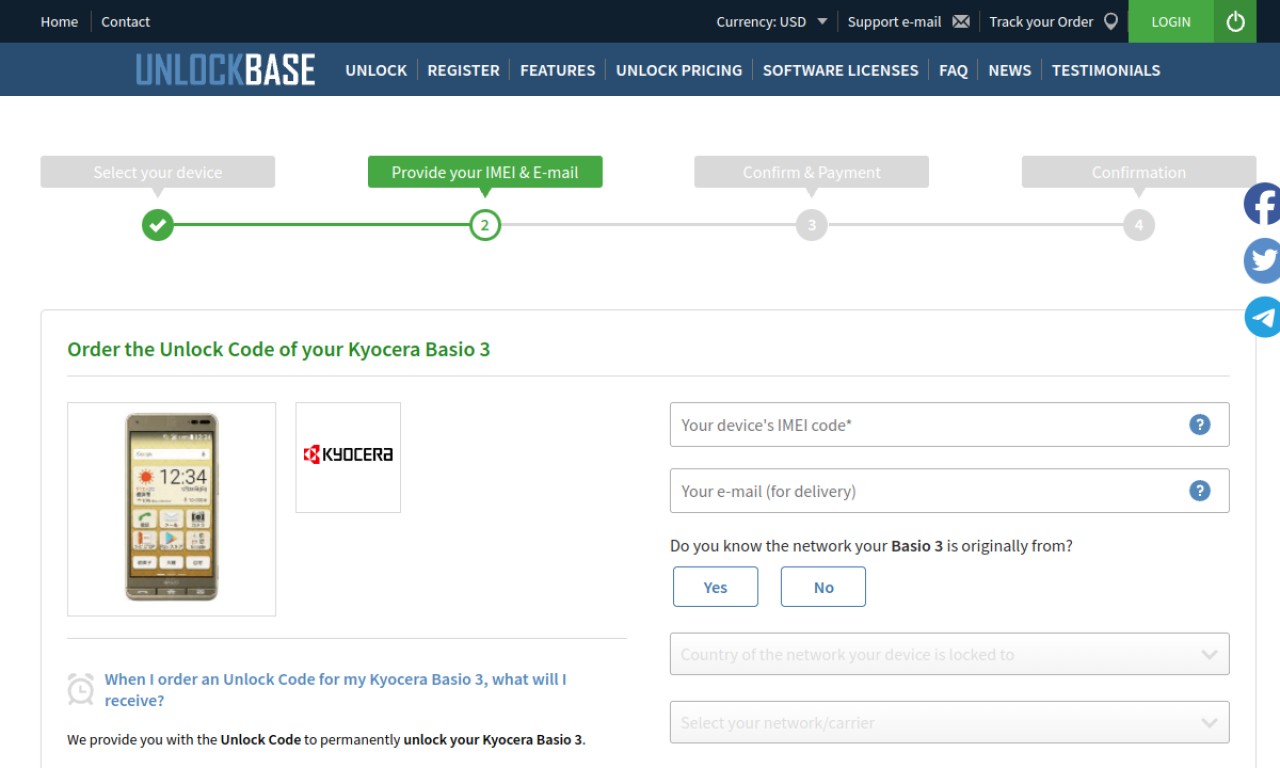This screenshot has width=1280, height=768.
Task: Answer Yes to knowing the network
Action: 715,587
